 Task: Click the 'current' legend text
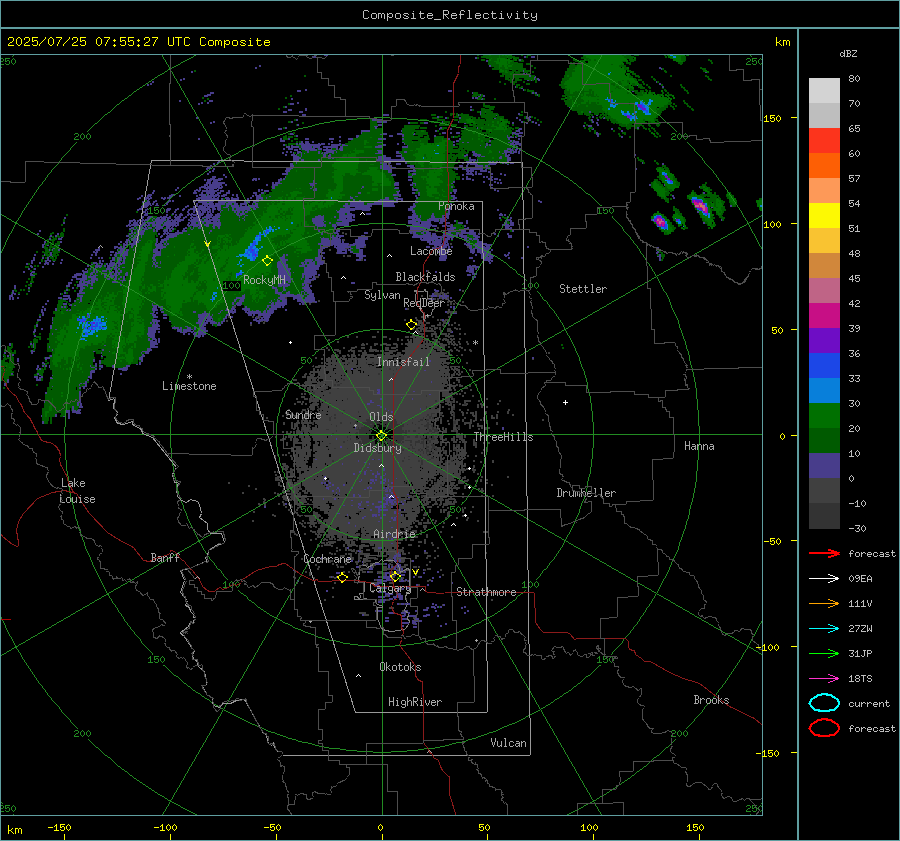click(869, 703)
